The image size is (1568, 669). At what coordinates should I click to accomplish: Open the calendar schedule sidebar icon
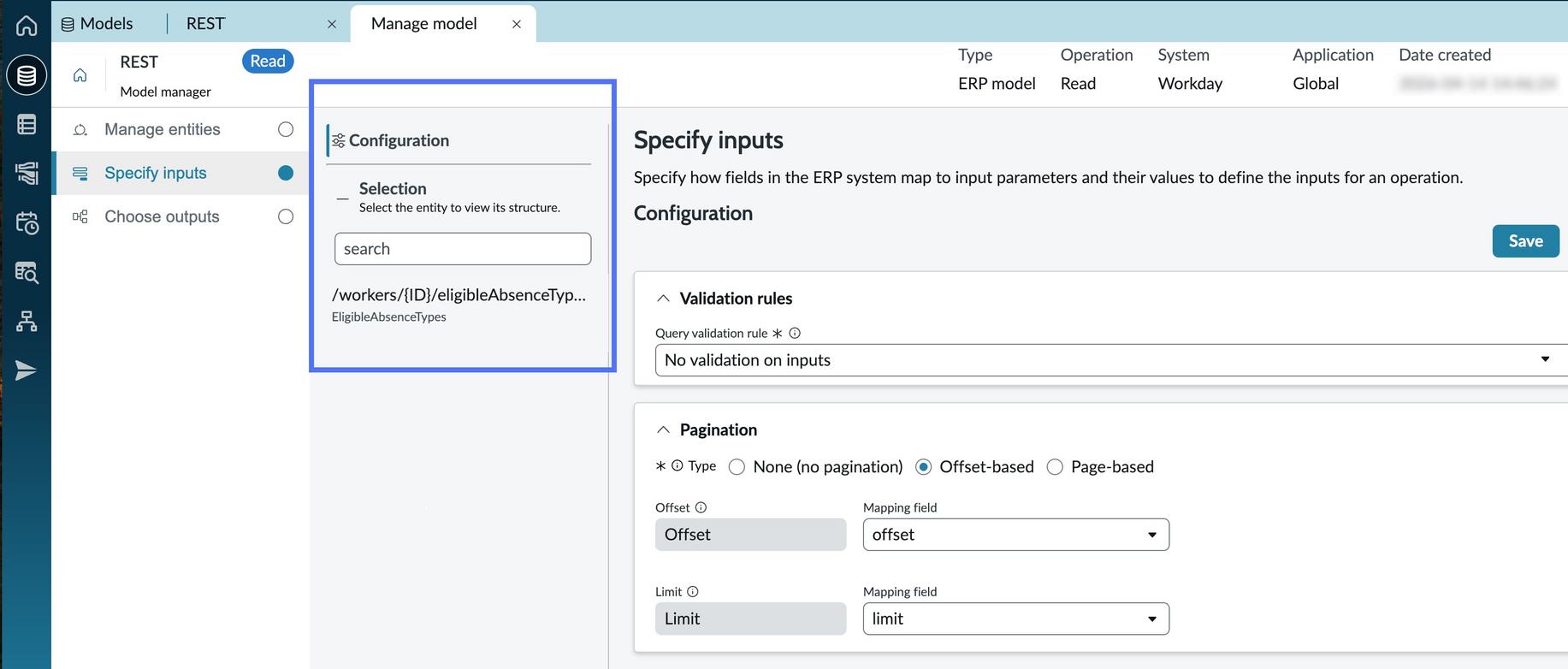pyautogui.click(x=27, y=223)
